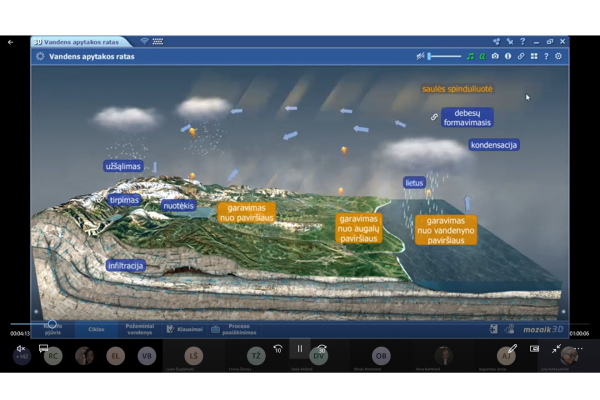Switch to the 'Reljefo pjūvis' tab
Image resolution: width=600 pixels, height=400 pixels.
pos(53,329)
